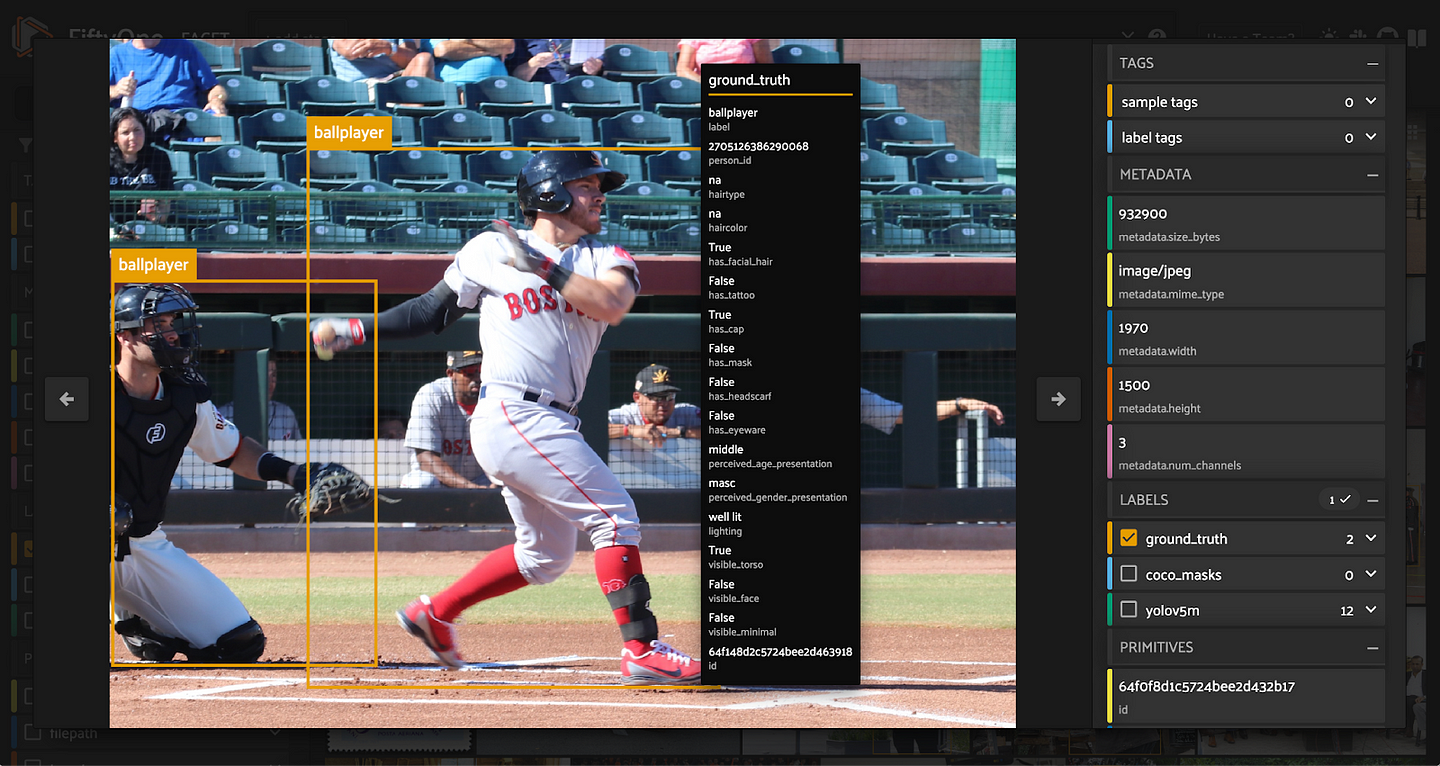Click the 1970 metadata.width value
1440x766 pixels.
[1133, 328]
